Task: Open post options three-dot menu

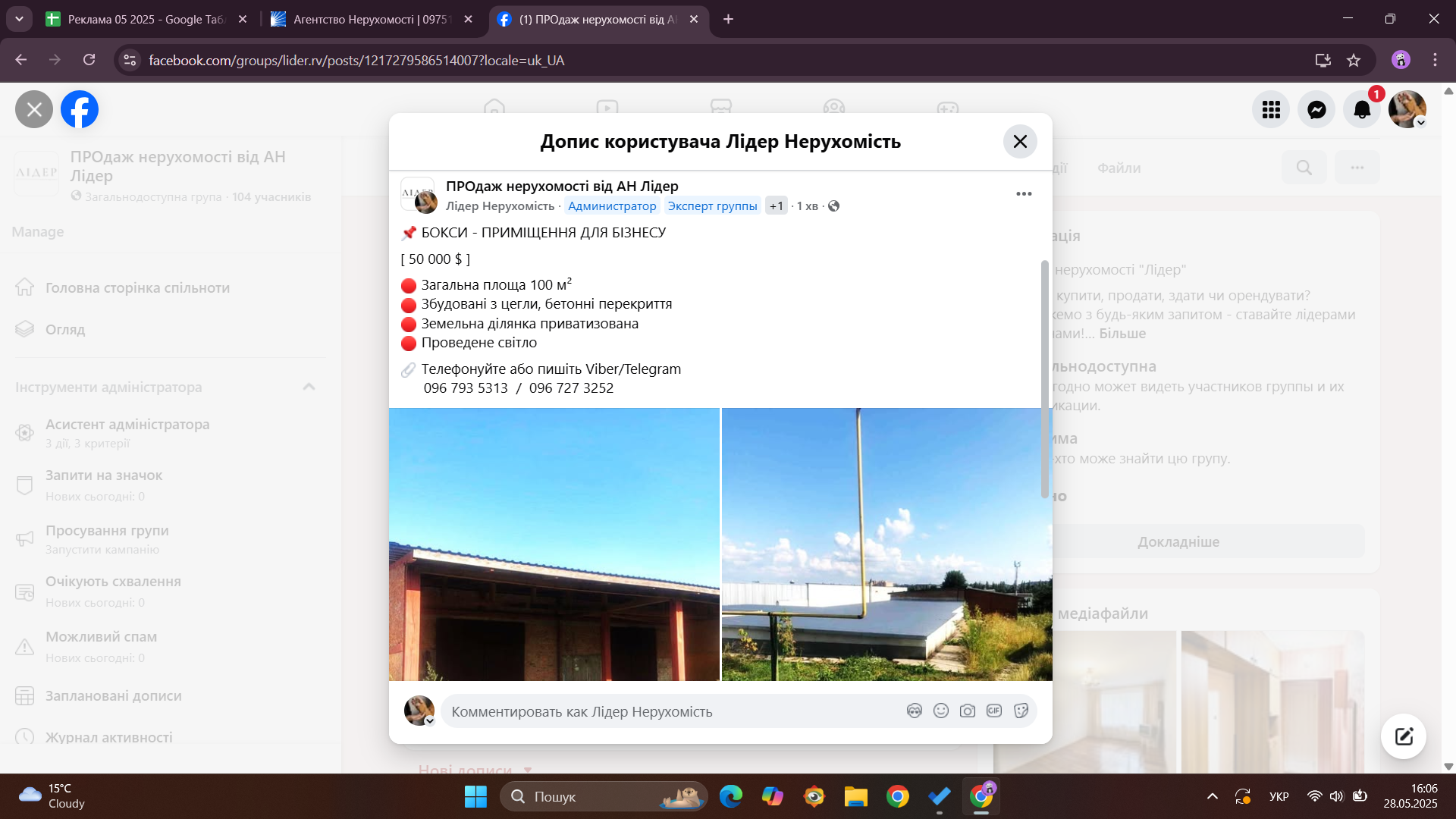Action: point(1024,194)
